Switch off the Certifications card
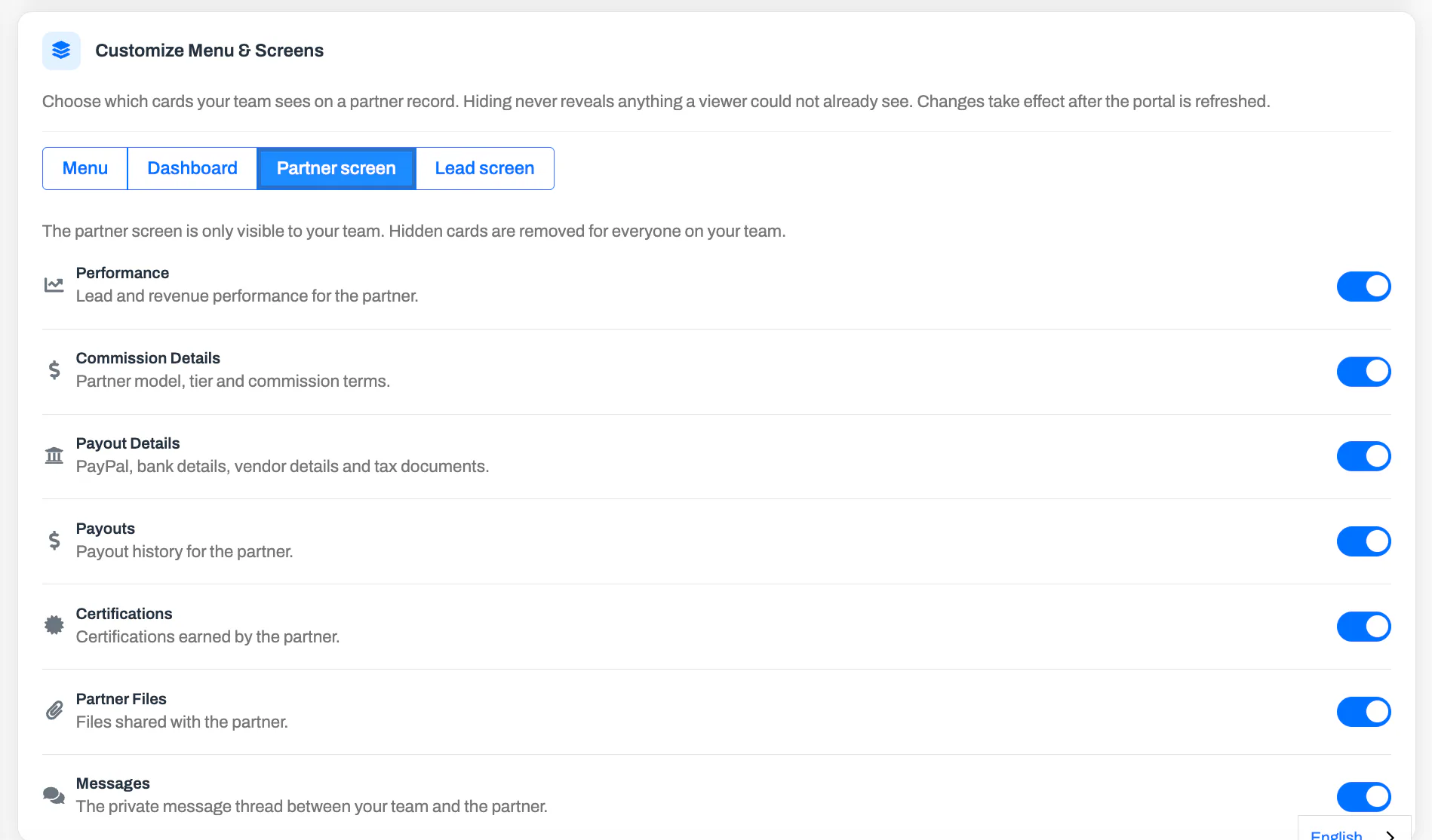1432x840 pixels. (1363, 627)
